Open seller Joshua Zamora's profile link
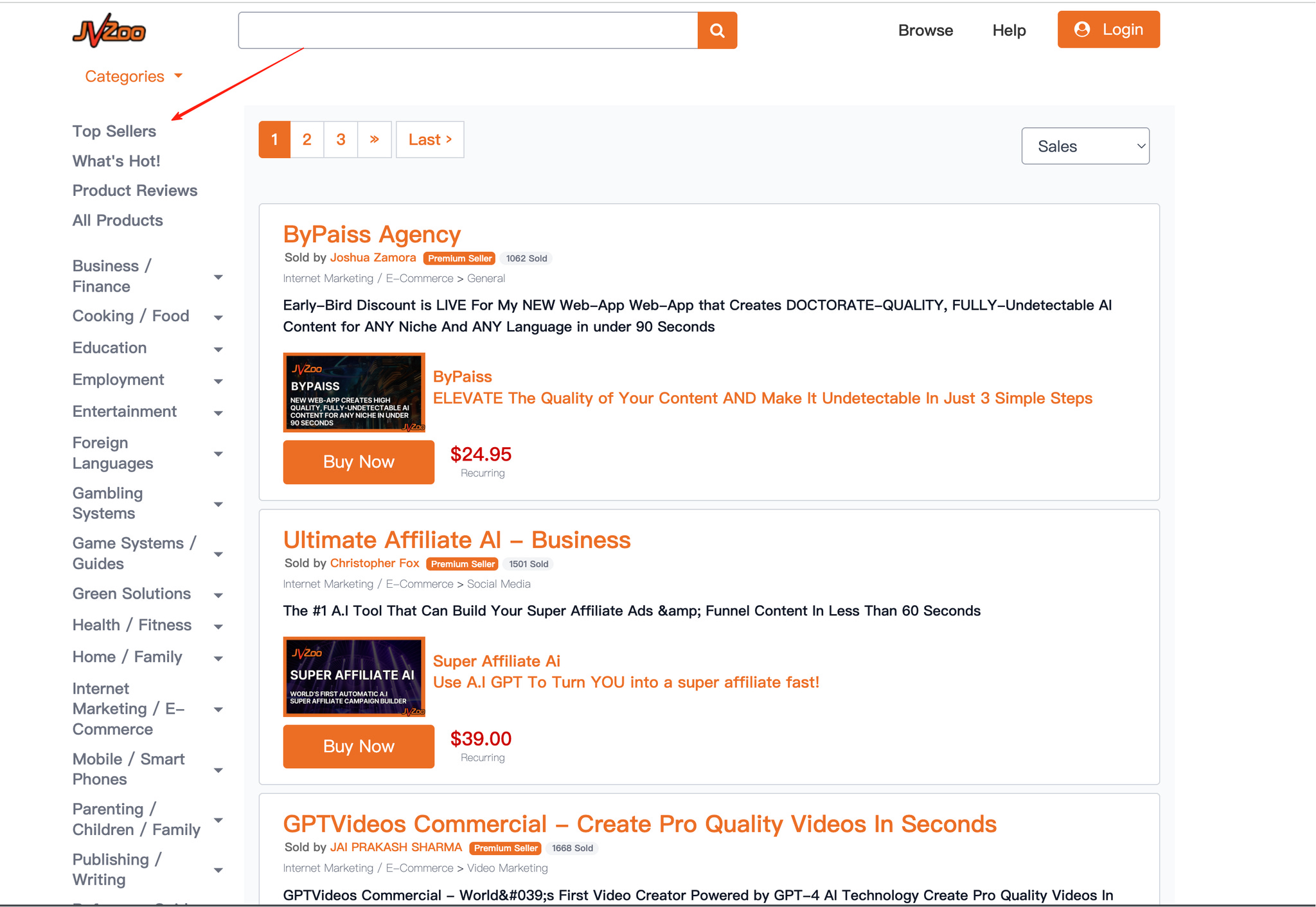The image size is (1316, 907). (373, 258)
